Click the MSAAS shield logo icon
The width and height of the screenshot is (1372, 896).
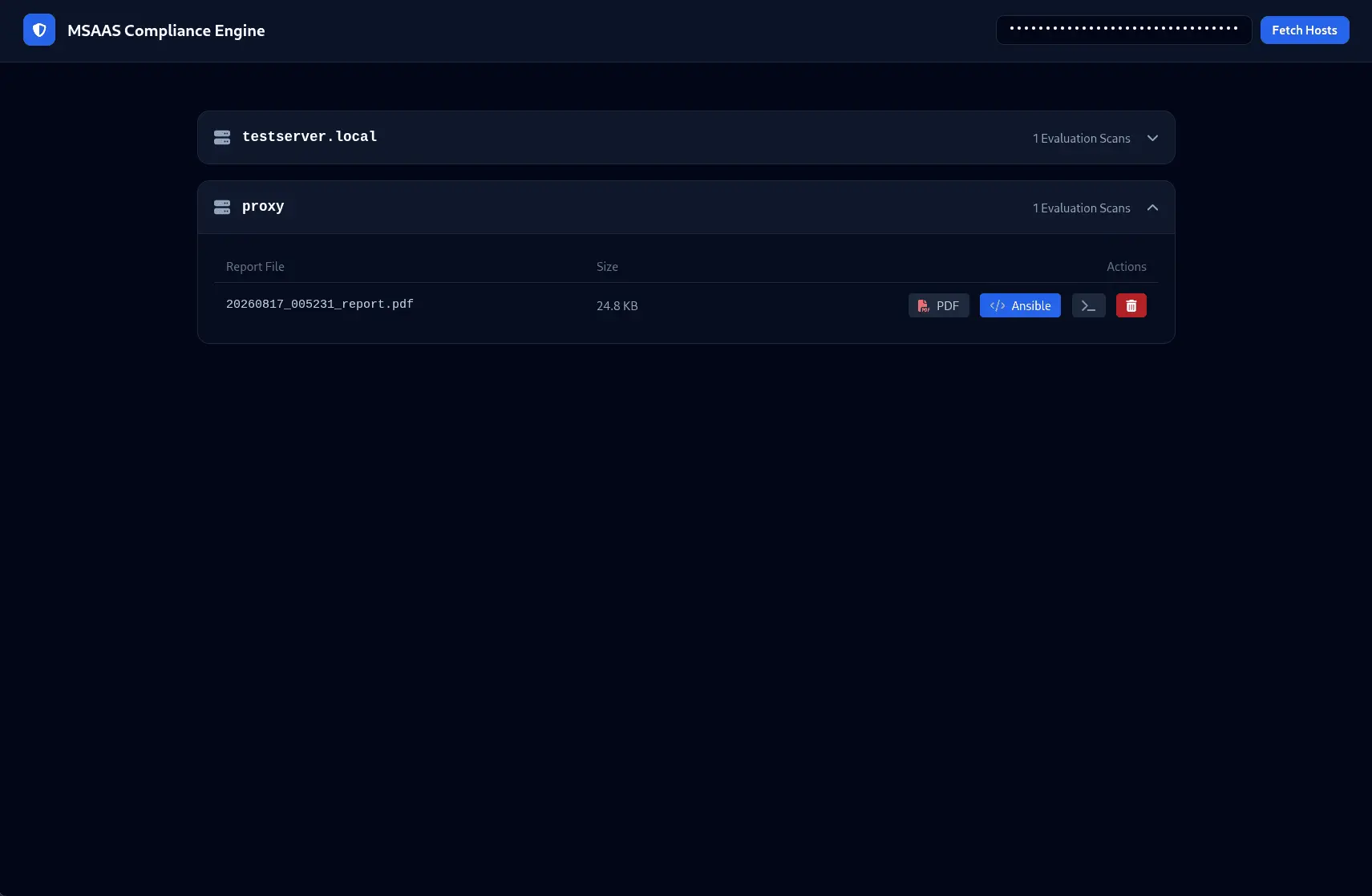pyautogui.click(x=39, y=30)
